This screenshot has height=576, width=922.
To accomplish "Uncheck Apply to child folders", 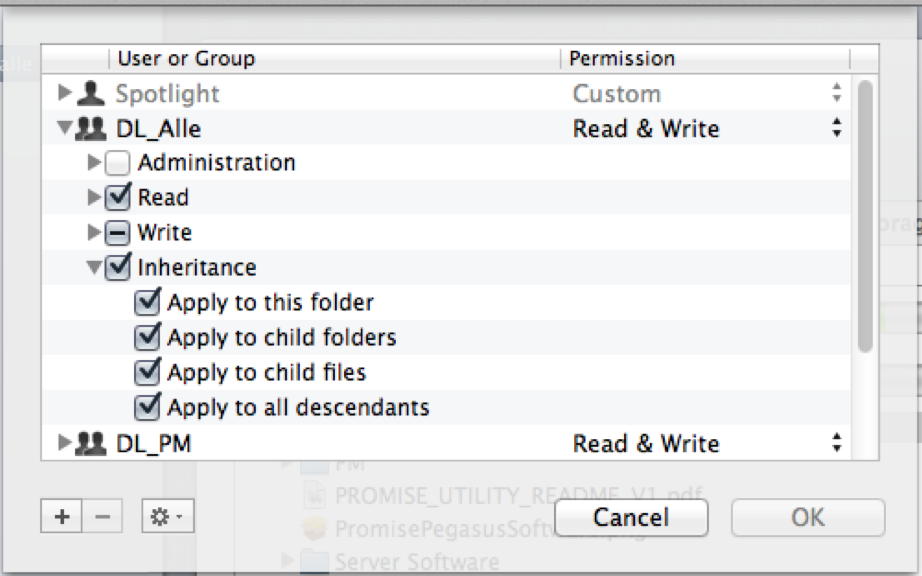I will coord(149,338).
